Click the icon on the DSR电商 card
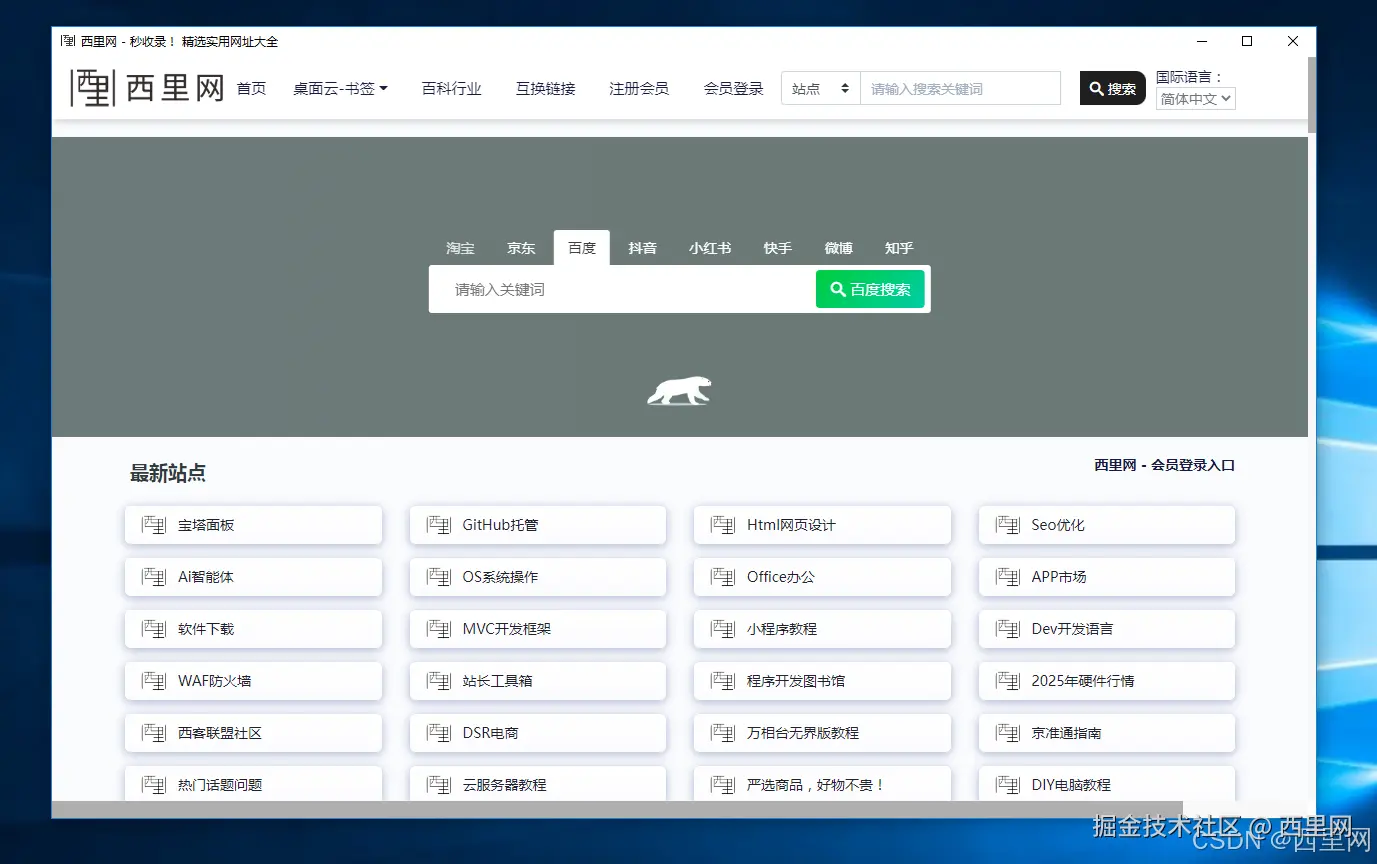Viewport: 1377px width, 864px height. (x=438, y=733)
